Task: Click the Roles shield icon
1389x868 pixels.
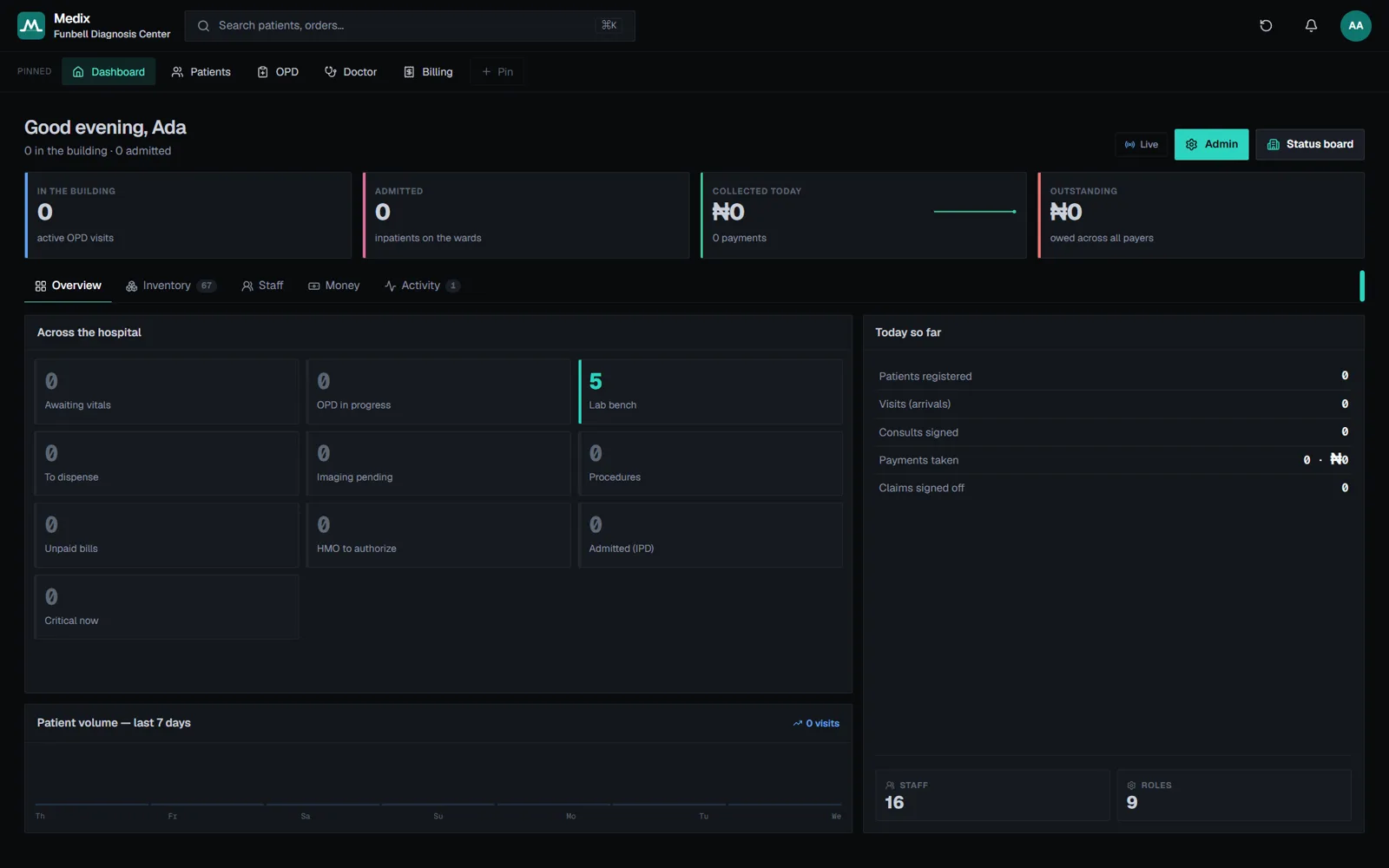Action: 1131,786
